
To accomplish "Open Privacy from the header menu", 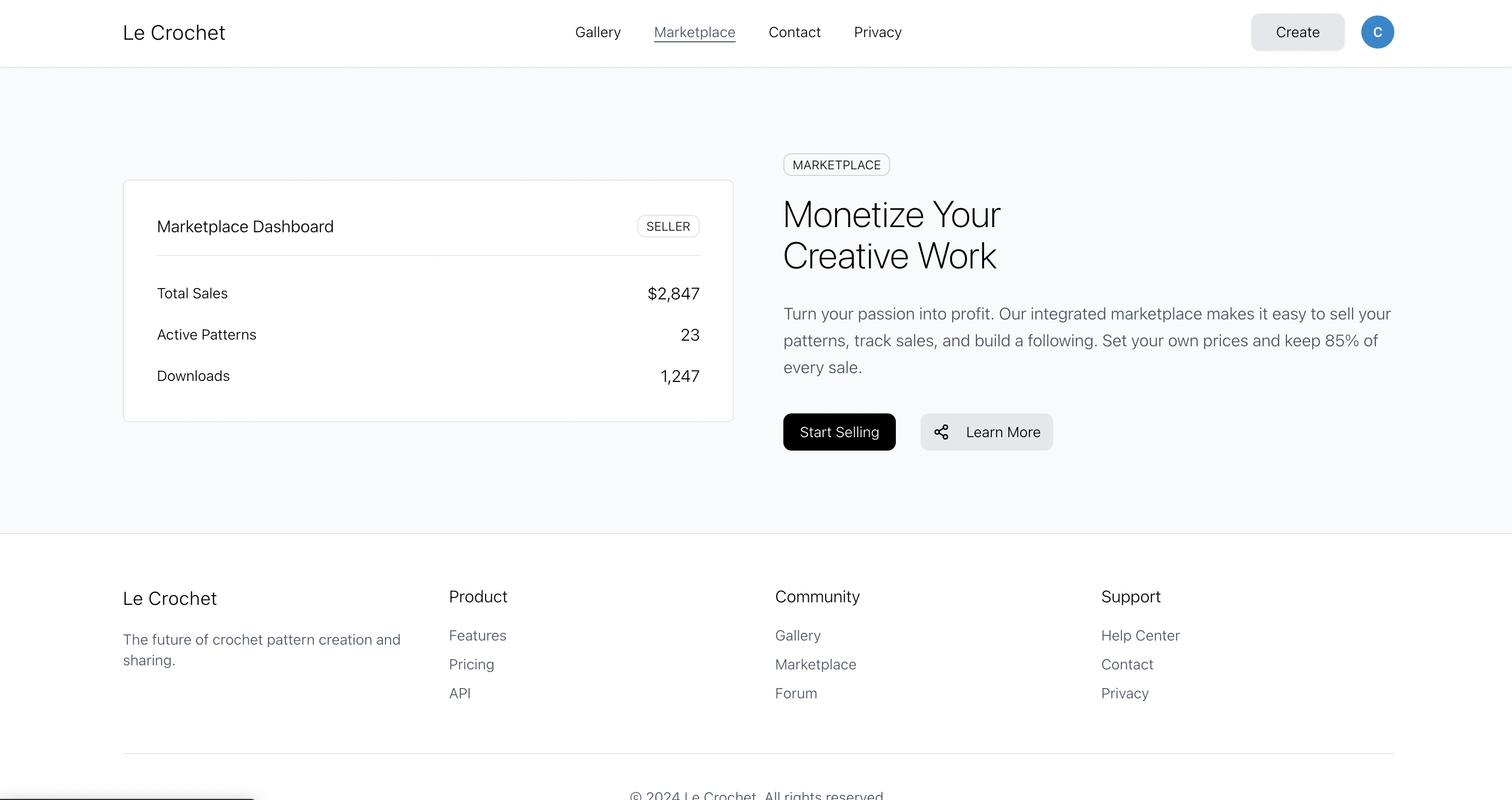I will tap(877, 33).
